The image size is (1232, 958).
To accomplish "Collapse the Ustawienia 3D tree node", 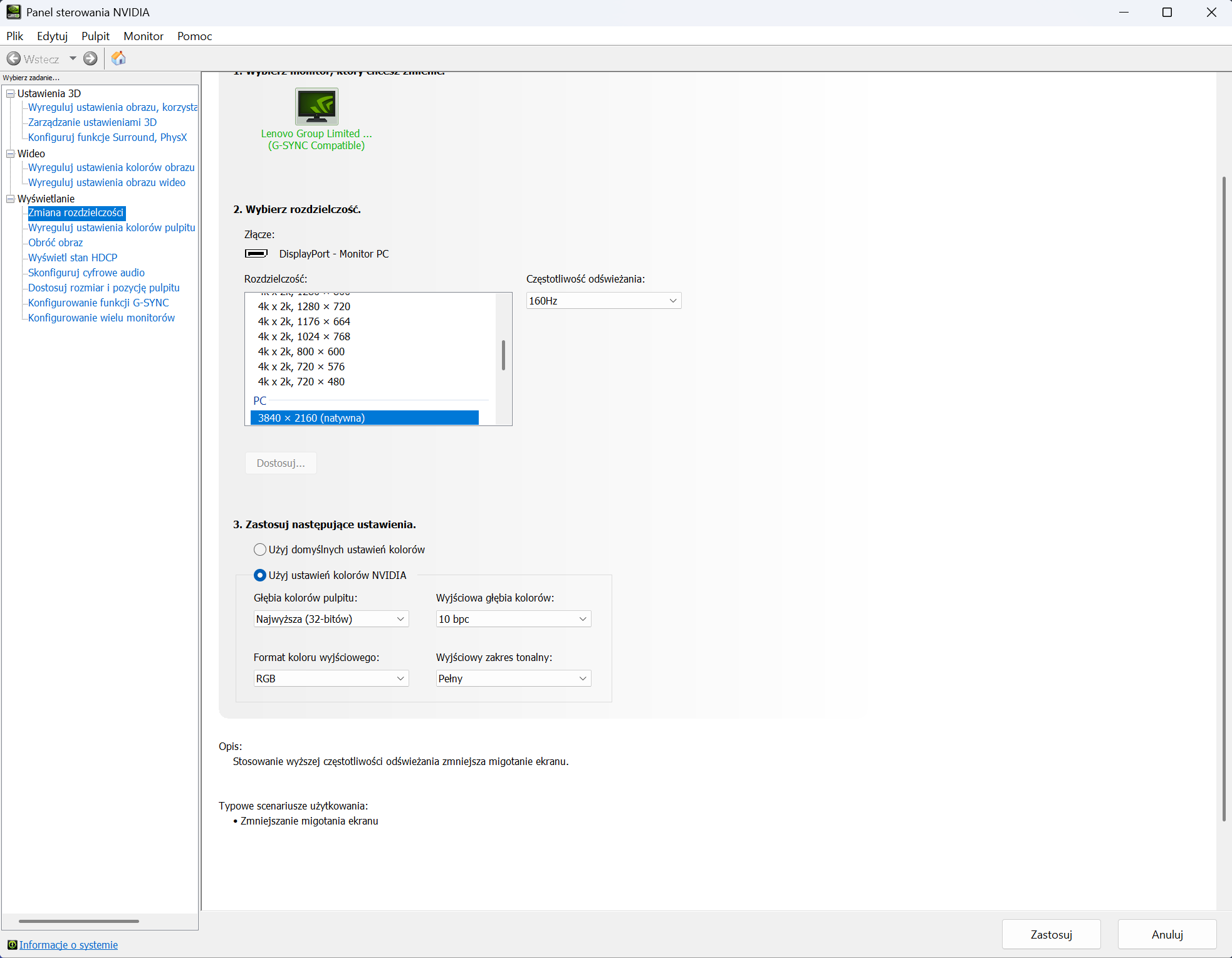I will (11, 93).
